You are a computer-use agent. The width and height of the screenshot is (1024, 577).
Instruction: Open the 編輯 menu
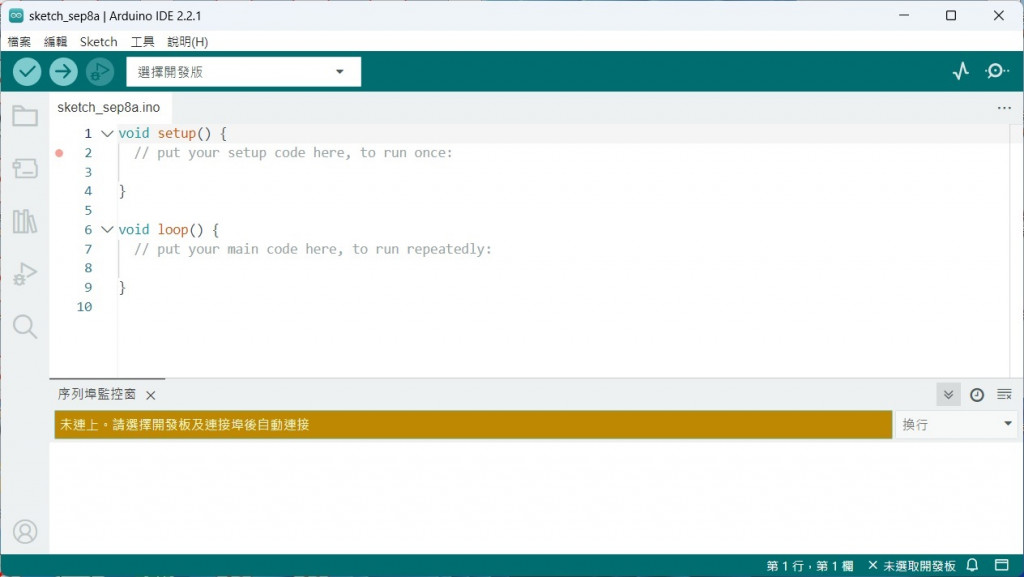click(56, 42)
